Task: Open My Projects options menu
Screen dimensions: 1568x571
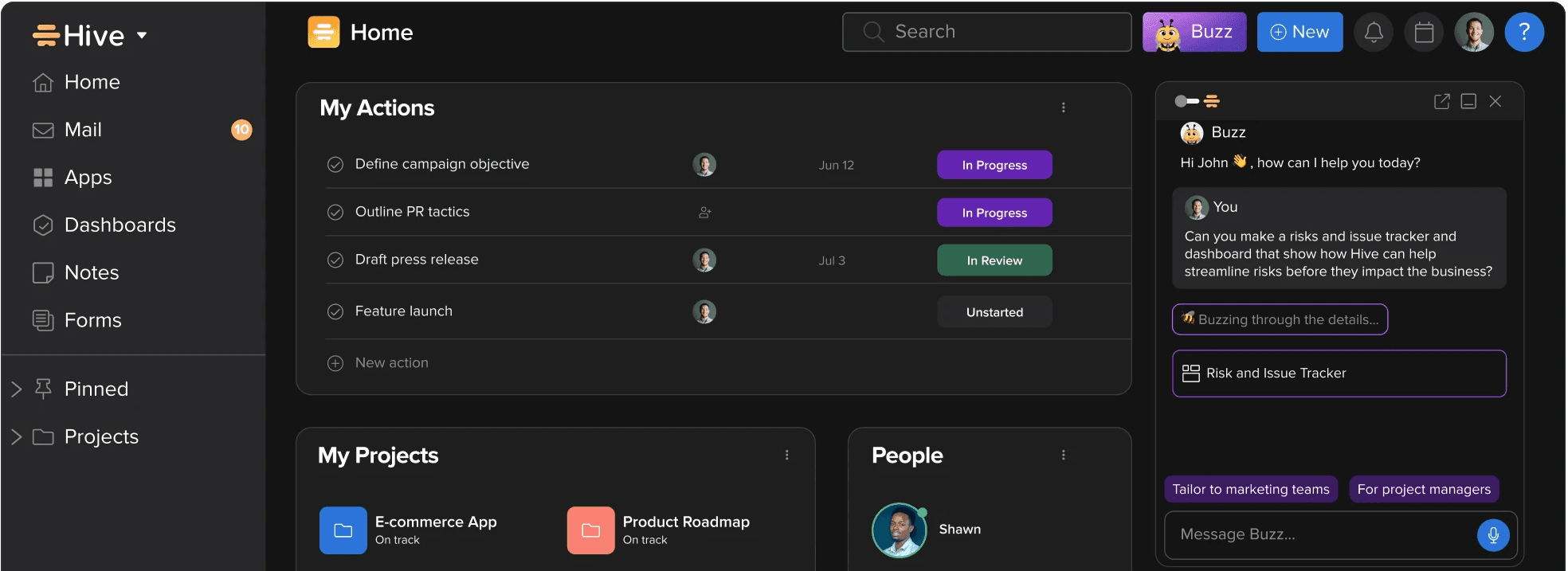Action: coord(786,455)
